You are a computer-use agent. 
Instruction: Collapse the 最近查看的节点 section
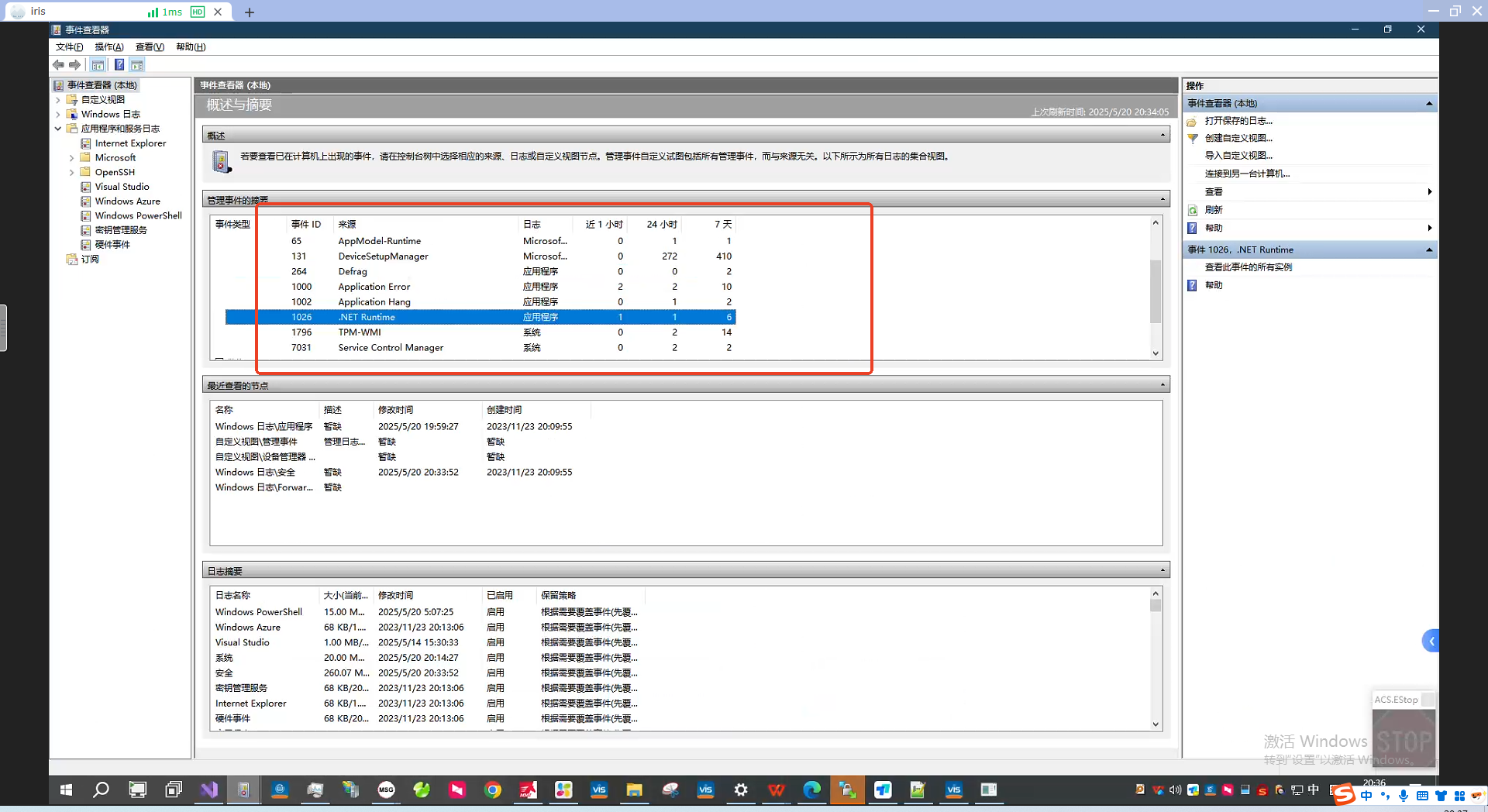coord(1162,385)
